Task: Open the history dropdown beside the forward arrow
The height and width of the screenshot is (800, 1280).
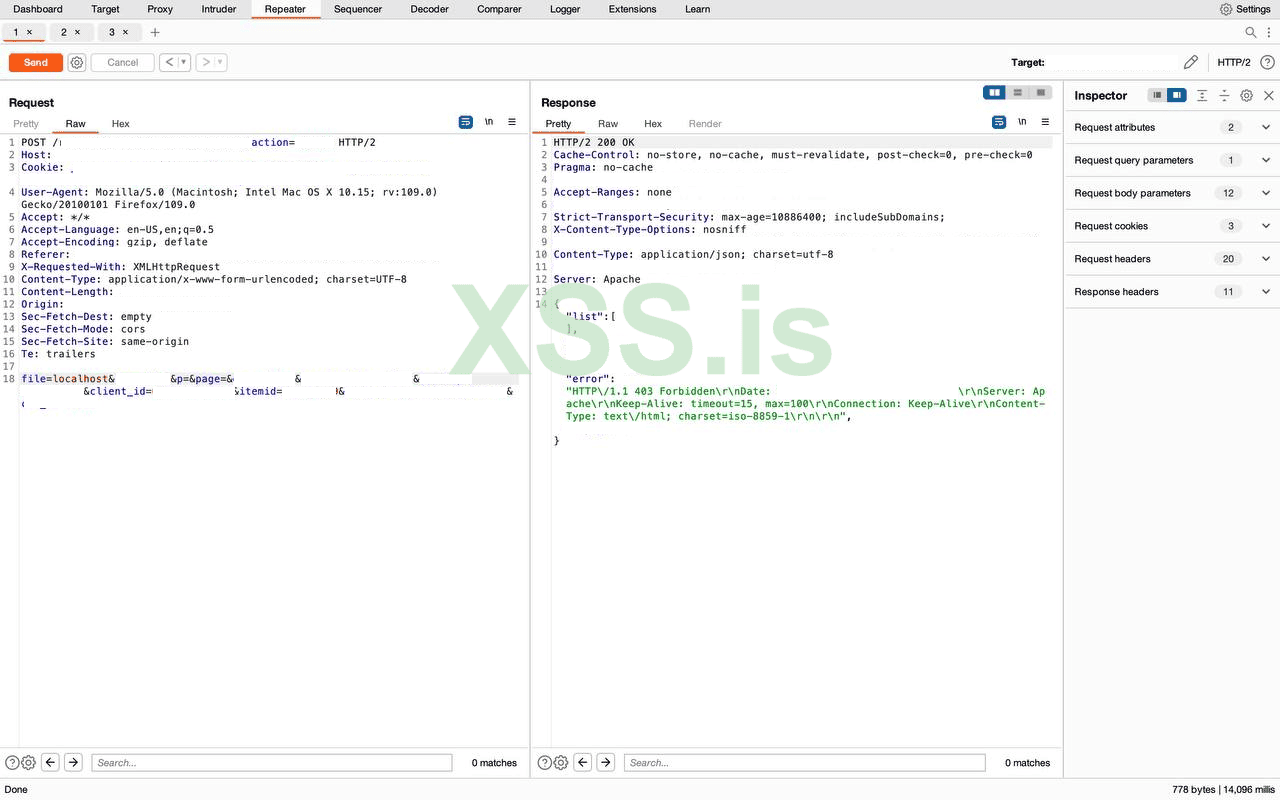Action: pyautogui.click(x=220, y=62)
